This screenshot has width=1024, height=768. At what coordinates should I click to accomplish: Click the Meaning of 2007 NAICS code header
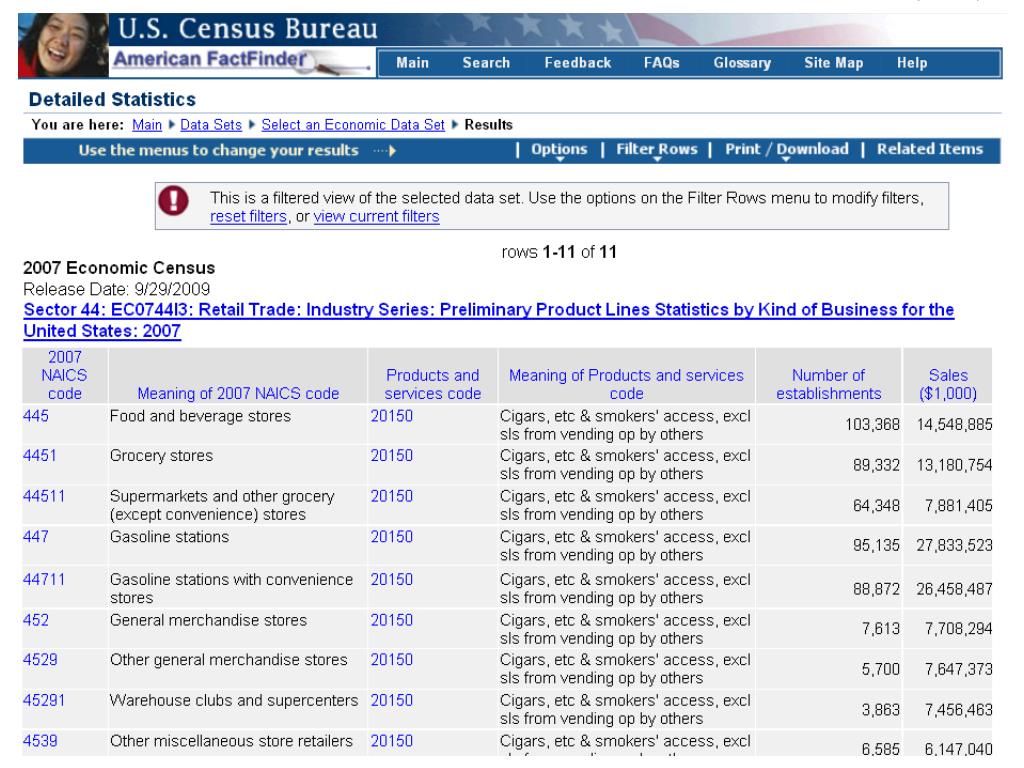tap(238, 393)
